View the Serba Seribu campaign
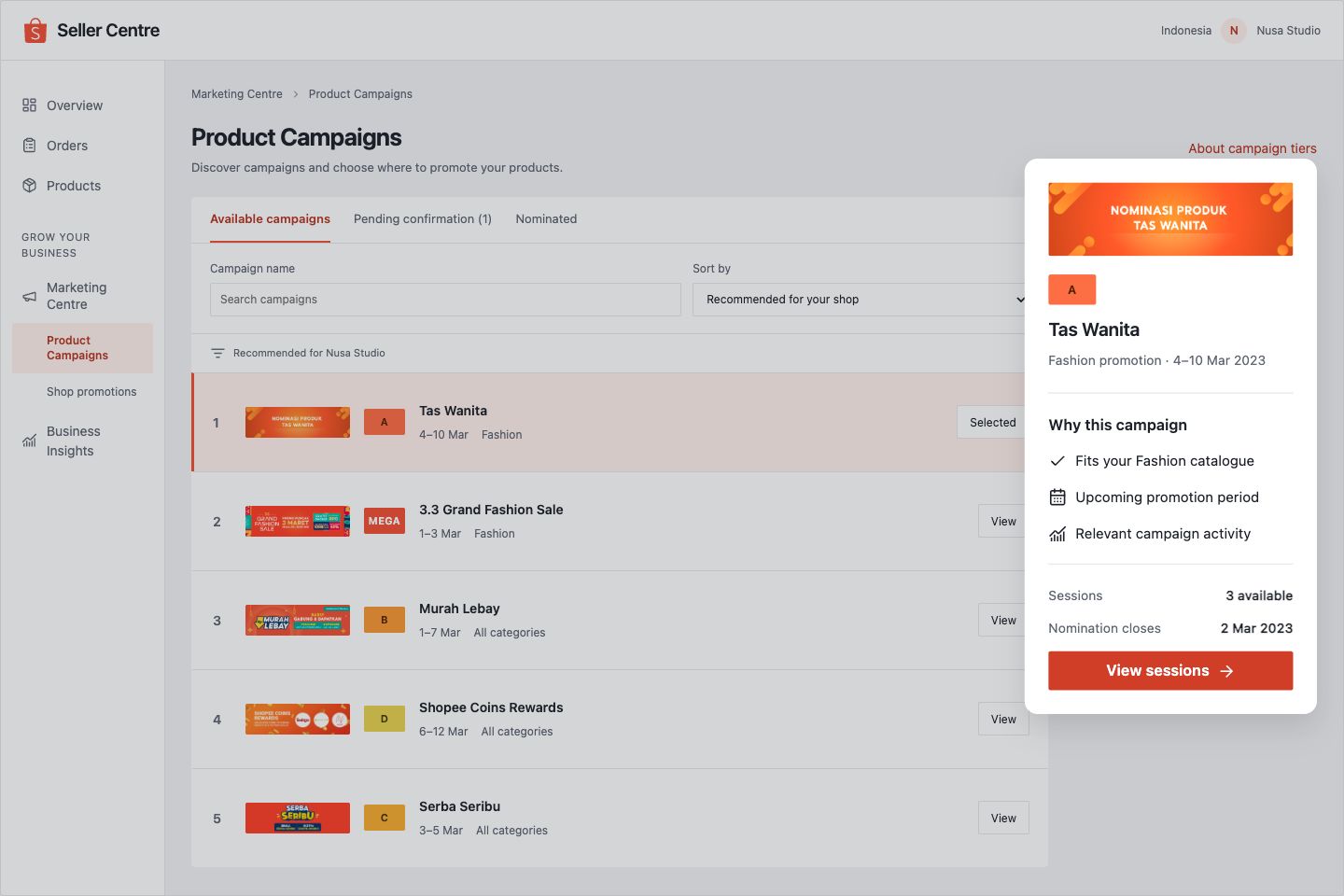Screen dimensions: 1344x896 point(1003,819)
